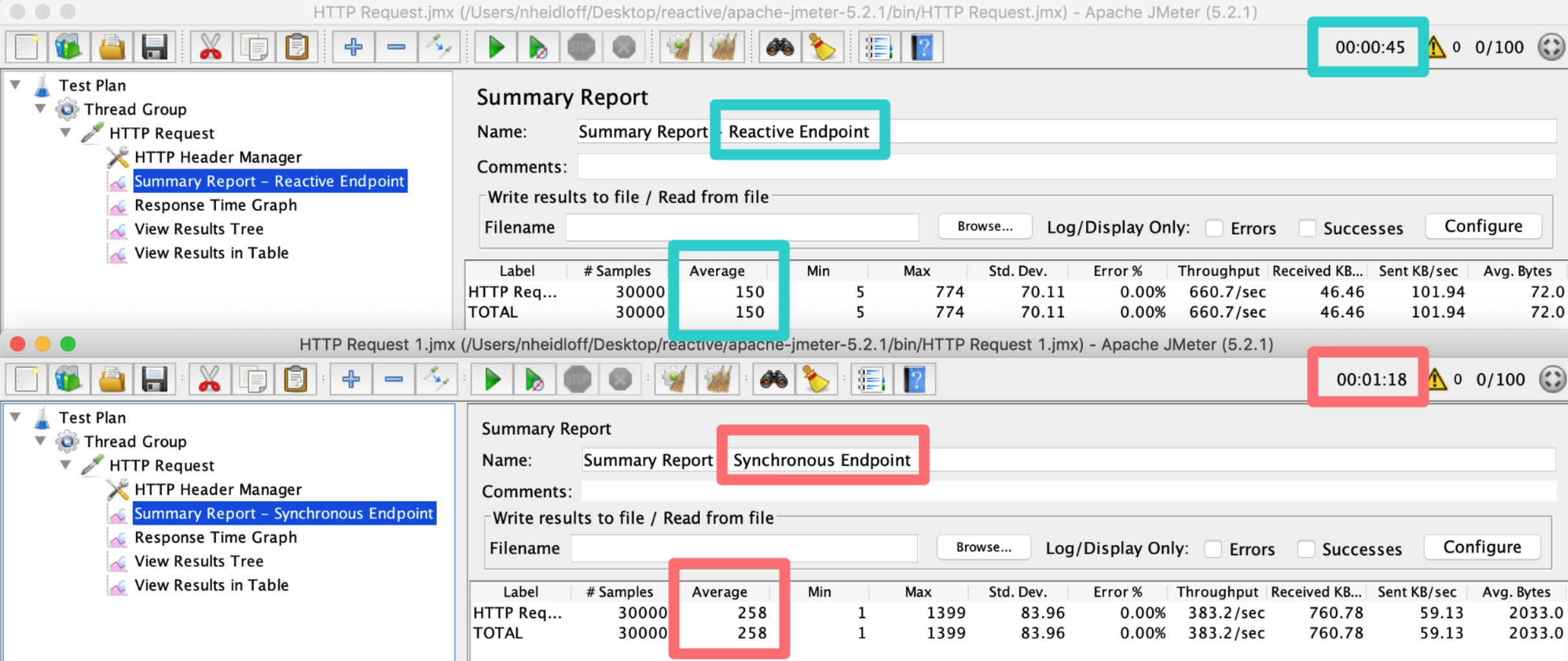Tick Successes checkbox in Synchronous Endpoint window

point(1306,549)
